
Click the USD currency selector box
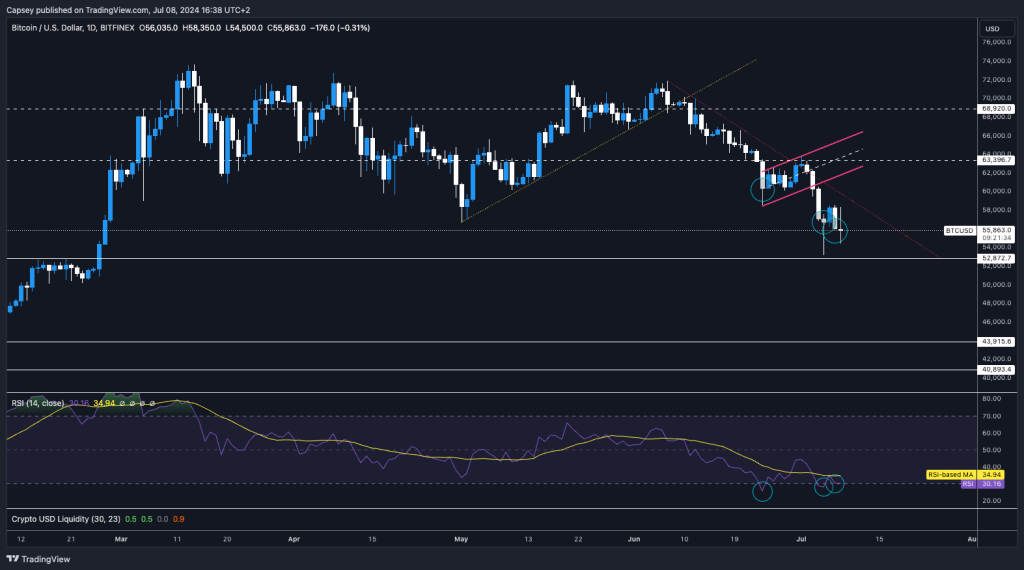992,28
